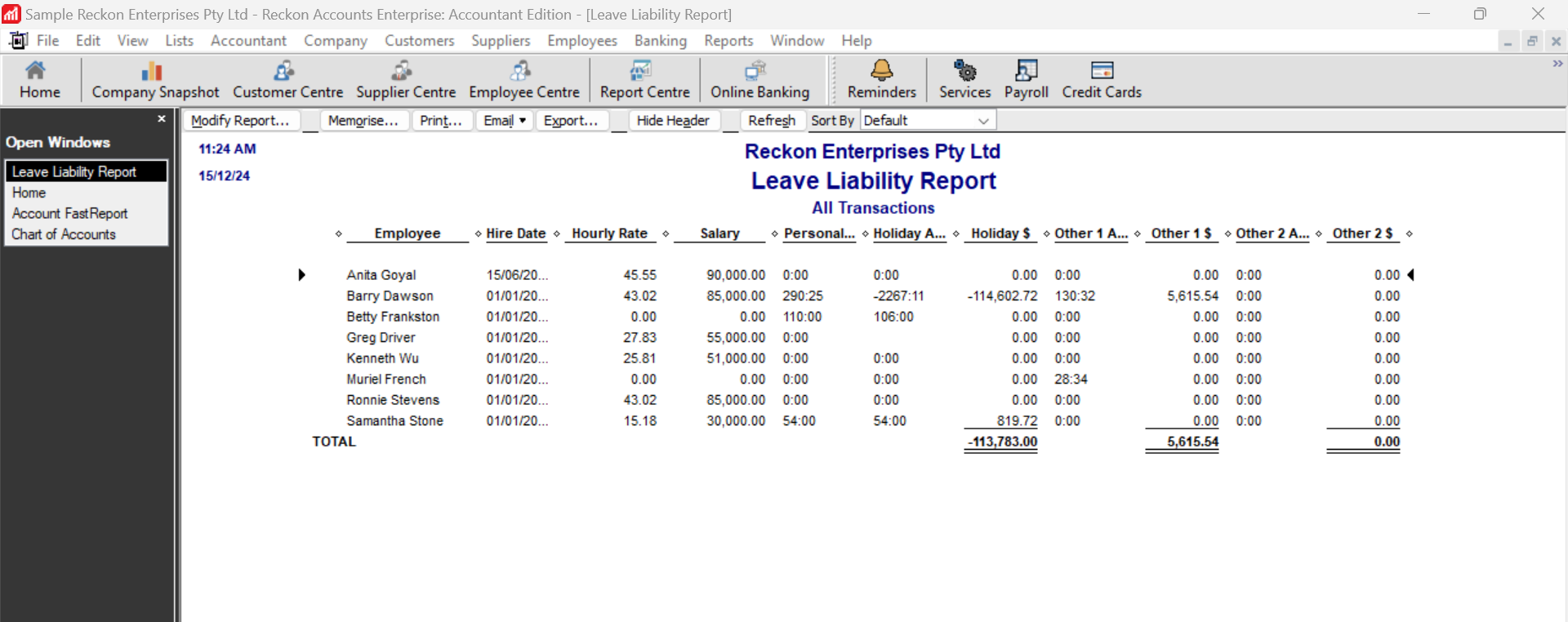Open the Employees menu
The width and height of the screenshot is (1568, 622).
pos(582,41)
